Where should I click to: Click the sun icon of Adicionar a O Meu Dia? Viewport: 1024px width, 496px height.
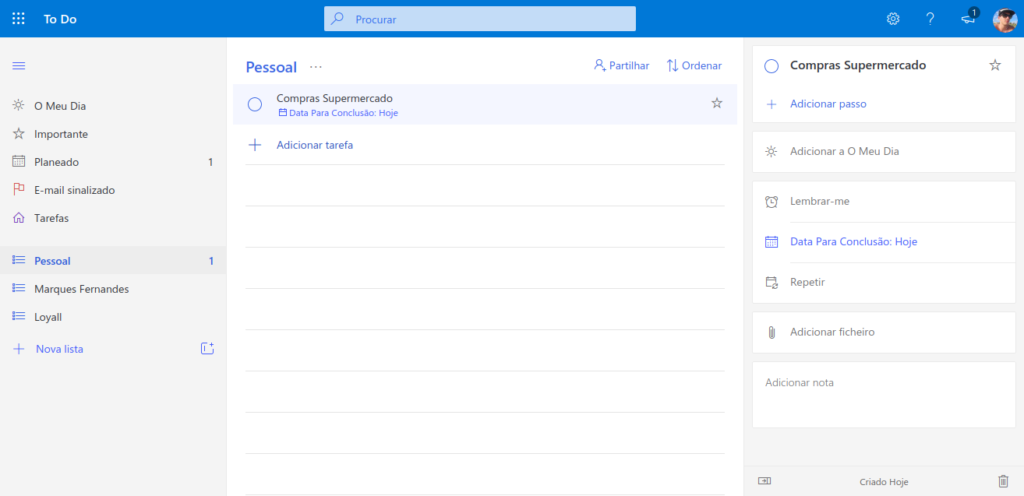coord(771,151)
